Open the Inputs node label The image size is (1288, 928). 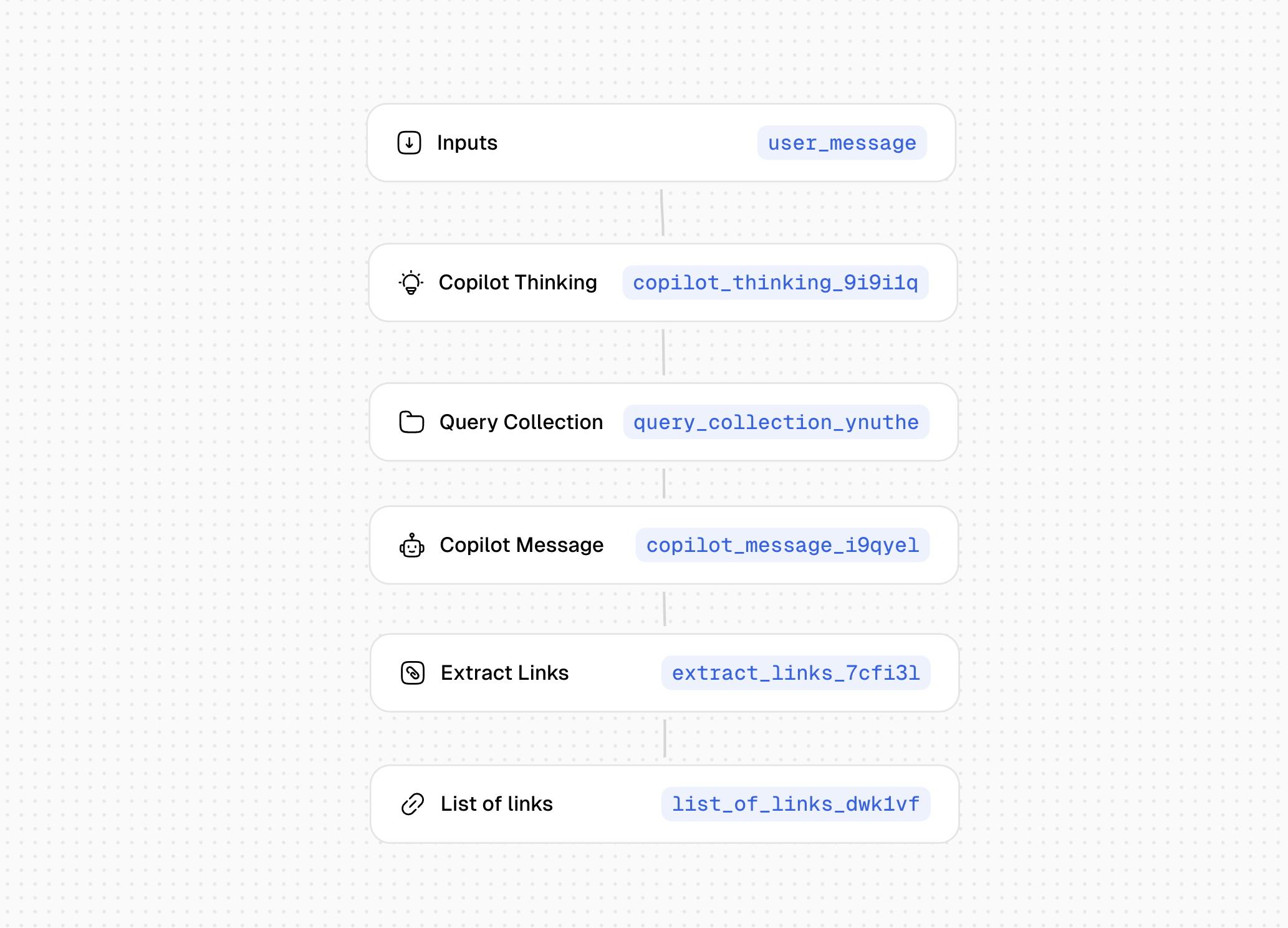(467, 143)
